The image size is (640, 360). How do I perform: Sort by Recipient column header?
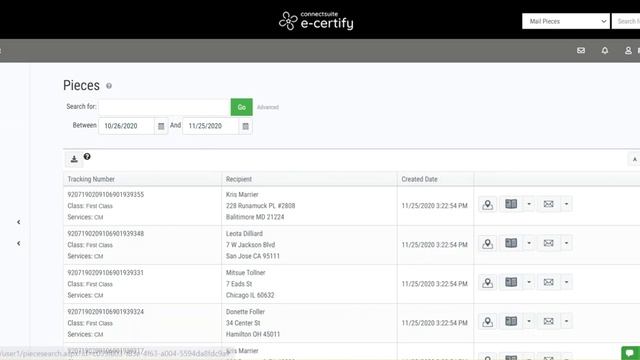[239, 179]
